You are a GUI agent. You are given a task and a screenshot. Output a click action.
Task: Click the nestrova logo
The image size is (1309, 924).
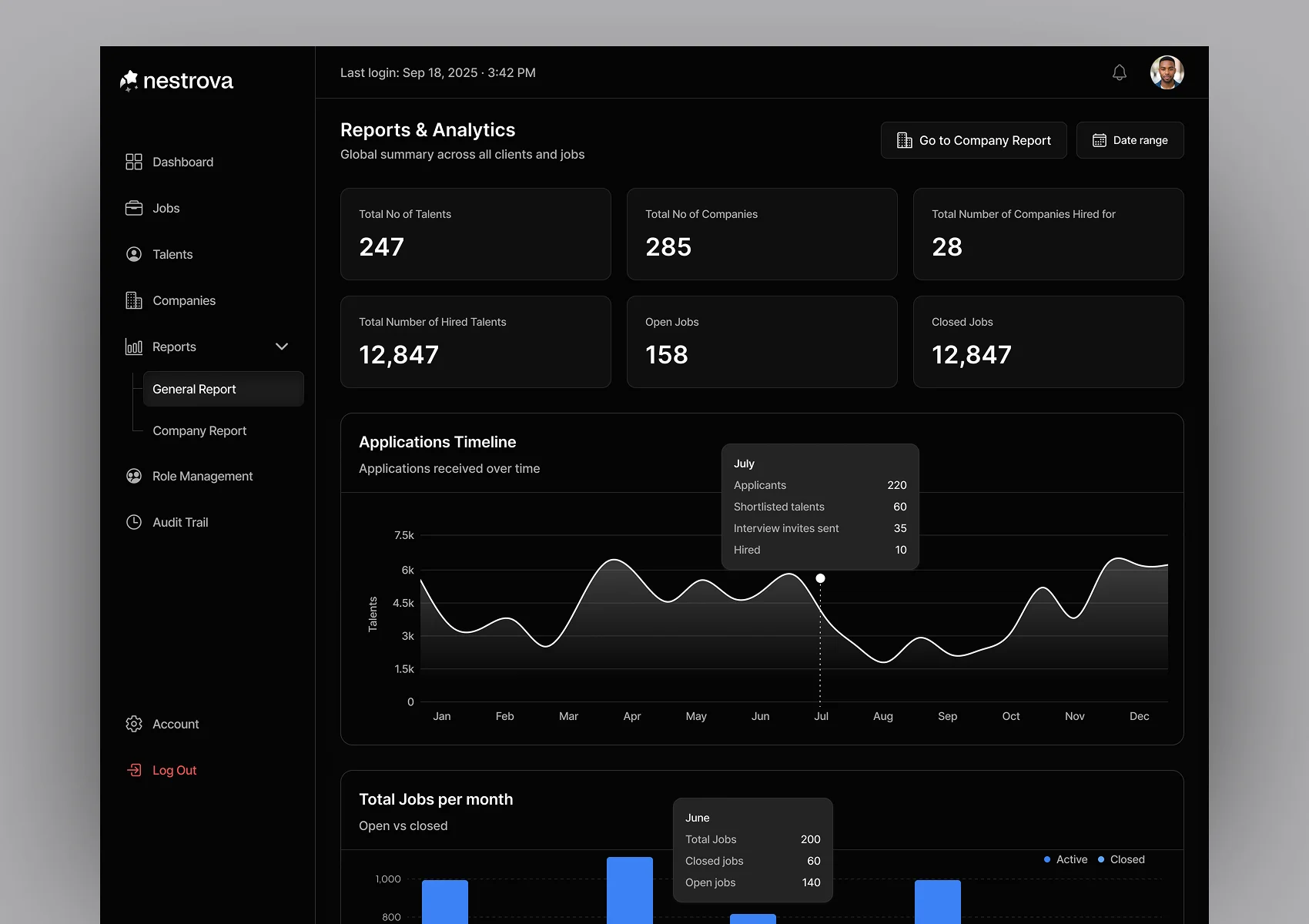[176, 81]
